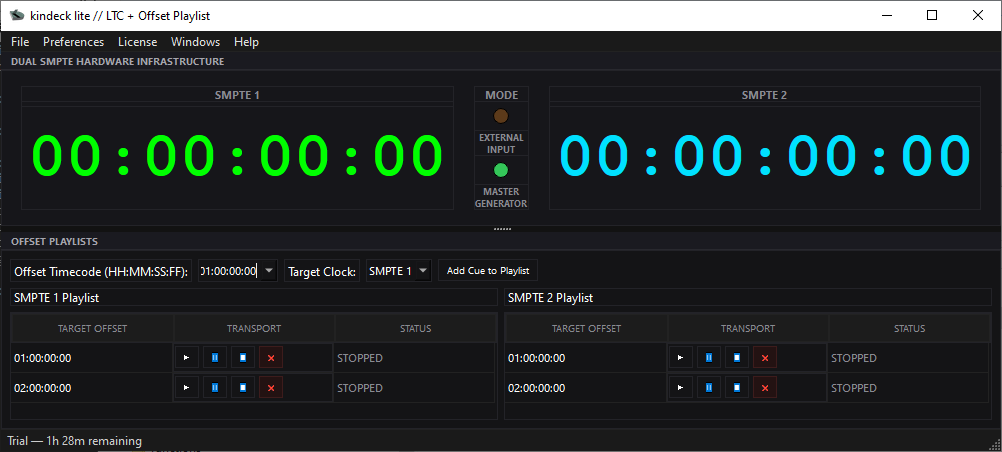The image size is (1002, 452).
Task: Pause the 02:00:00:00 cue in SMPTE 2 Playlist
Action: (709, 387)
